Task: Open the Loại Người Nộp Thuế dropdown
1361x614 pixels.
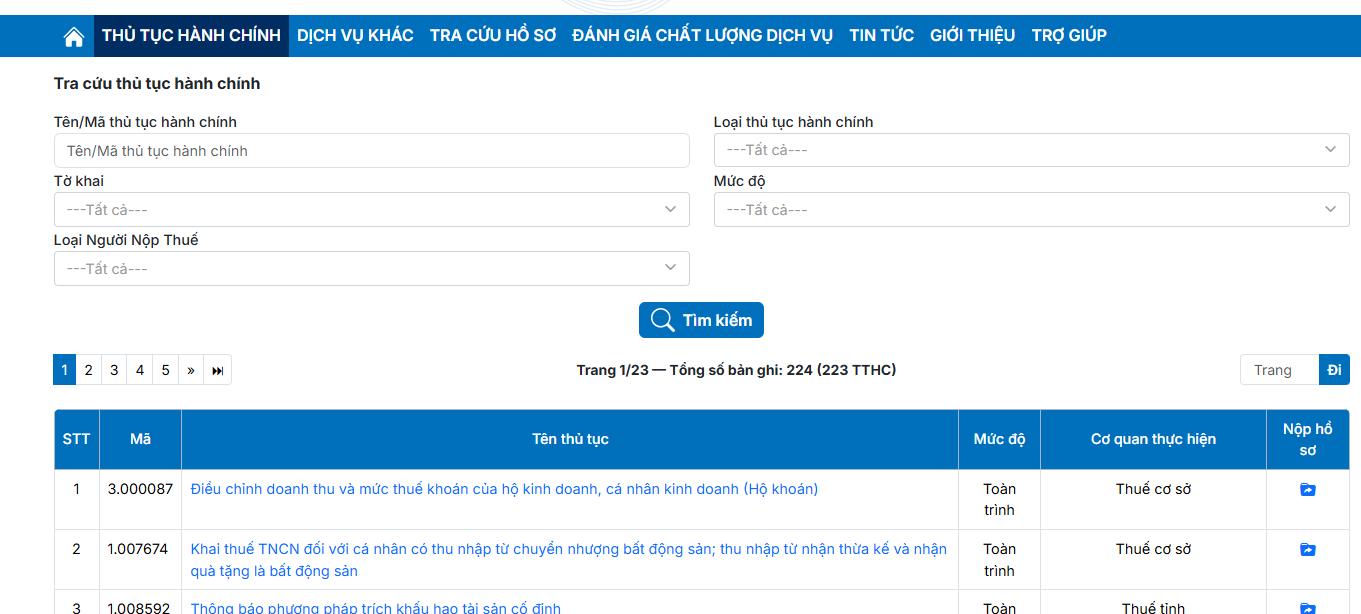Action: point(371,269)
